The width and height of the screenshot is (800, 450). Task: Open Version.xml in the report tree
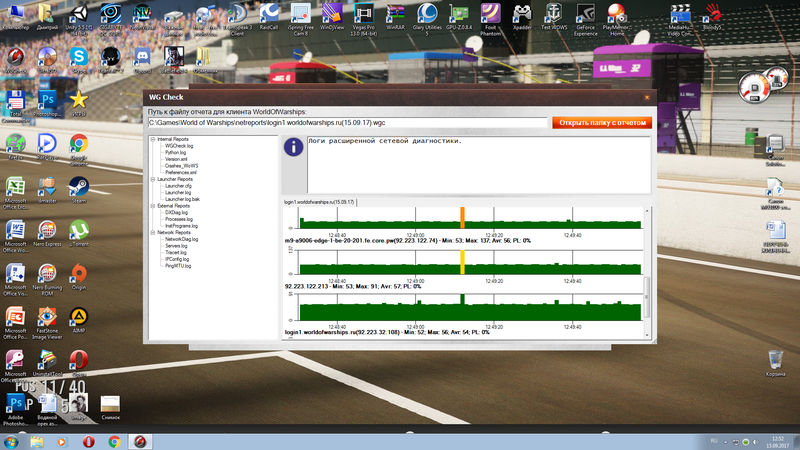176,159
